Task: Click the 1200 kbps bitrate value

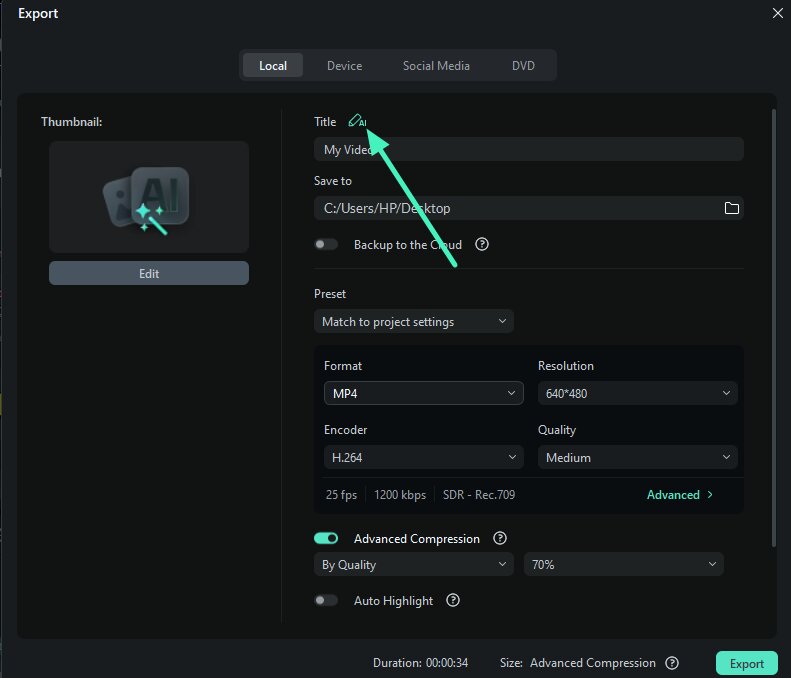Action: pos(400,494)
